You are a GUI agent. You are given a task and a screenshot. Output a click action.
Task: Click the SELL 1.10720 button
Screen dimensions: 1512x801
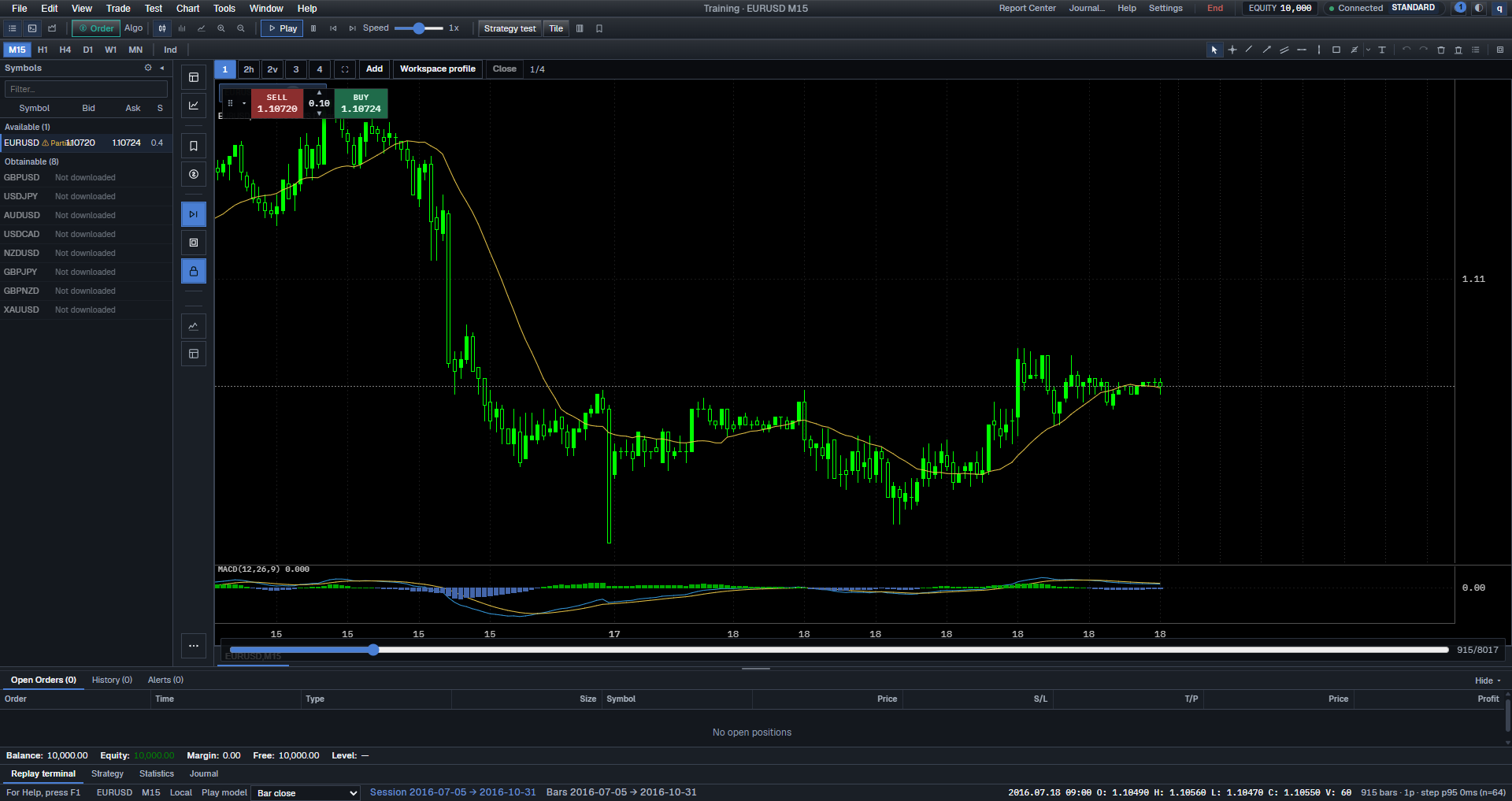277,103
